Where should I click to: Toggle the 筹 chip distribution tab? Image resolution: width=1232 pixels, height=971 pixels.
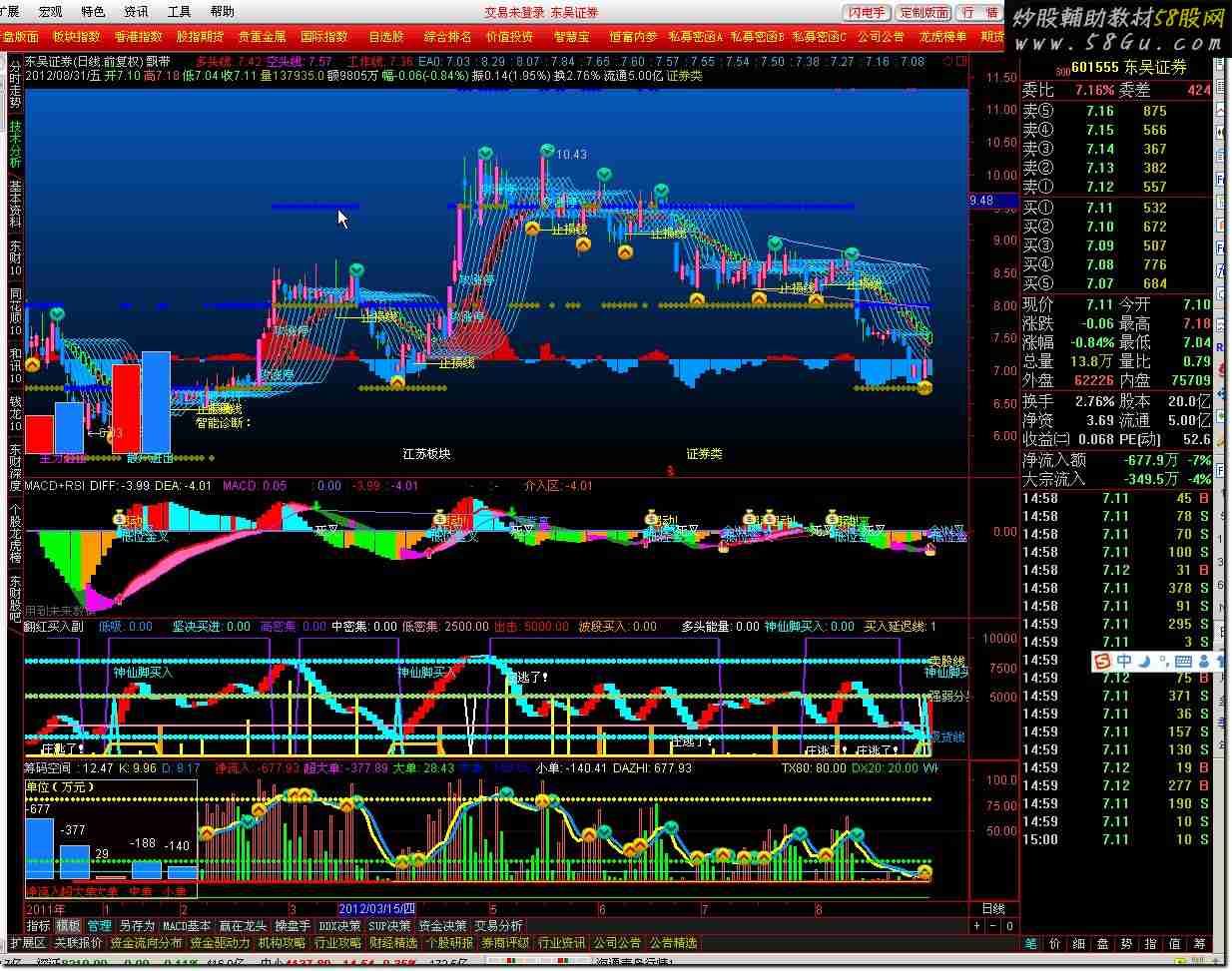pyautogui.click(x=1199, y=943)
